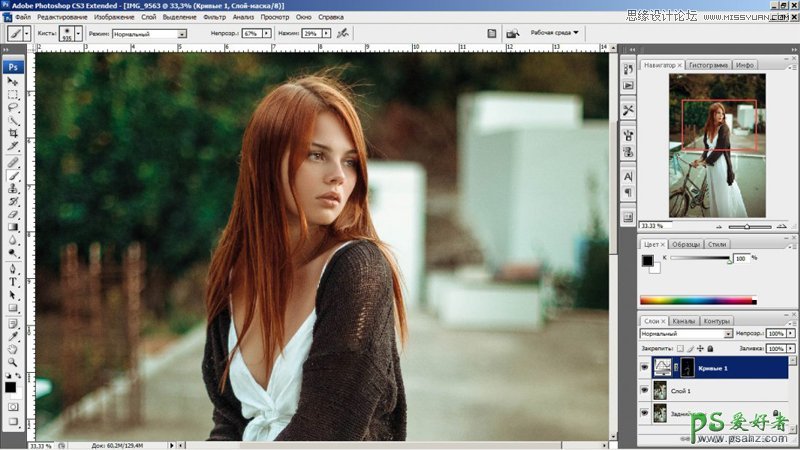This screenshot has width=800, height=450.
Task: Open the Фильтр menu
Action: coord(214,18)
